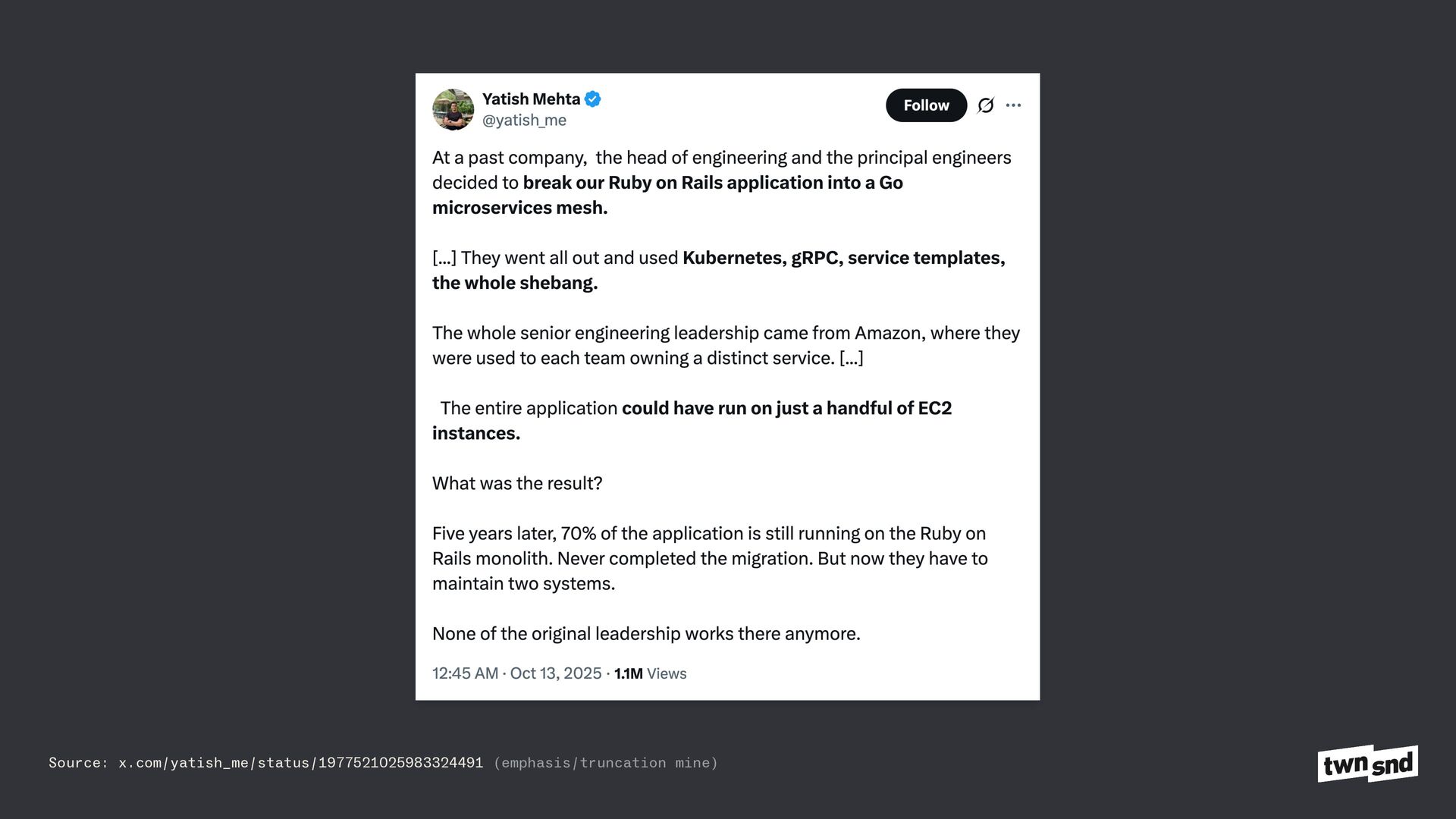Open the @yatish_me handle link
Viewport: 1456px width, 819px height.
pyautogui.click(x=524, y=121)
